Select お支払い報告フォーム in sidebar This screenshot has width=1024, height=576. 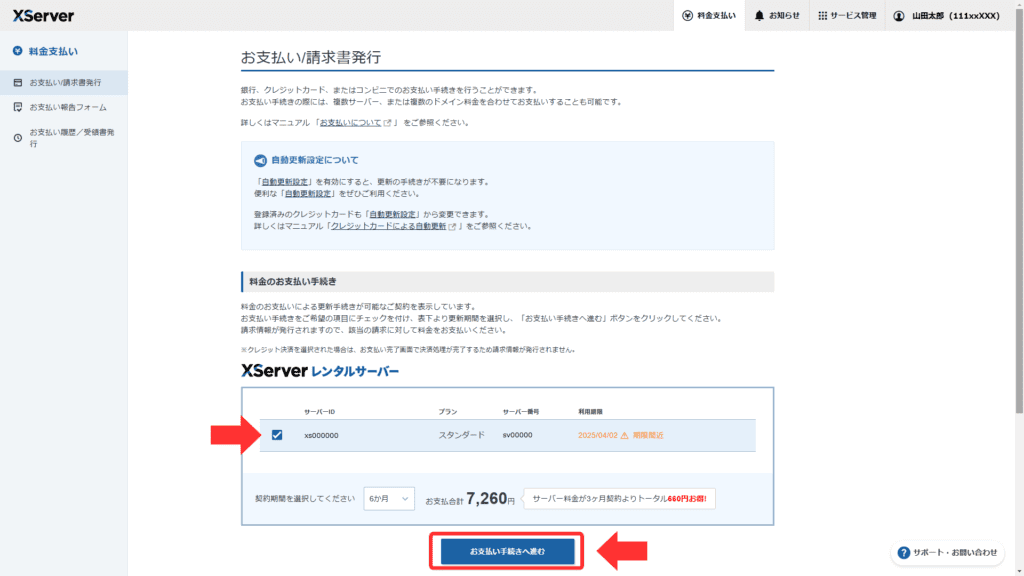(64, 107)
